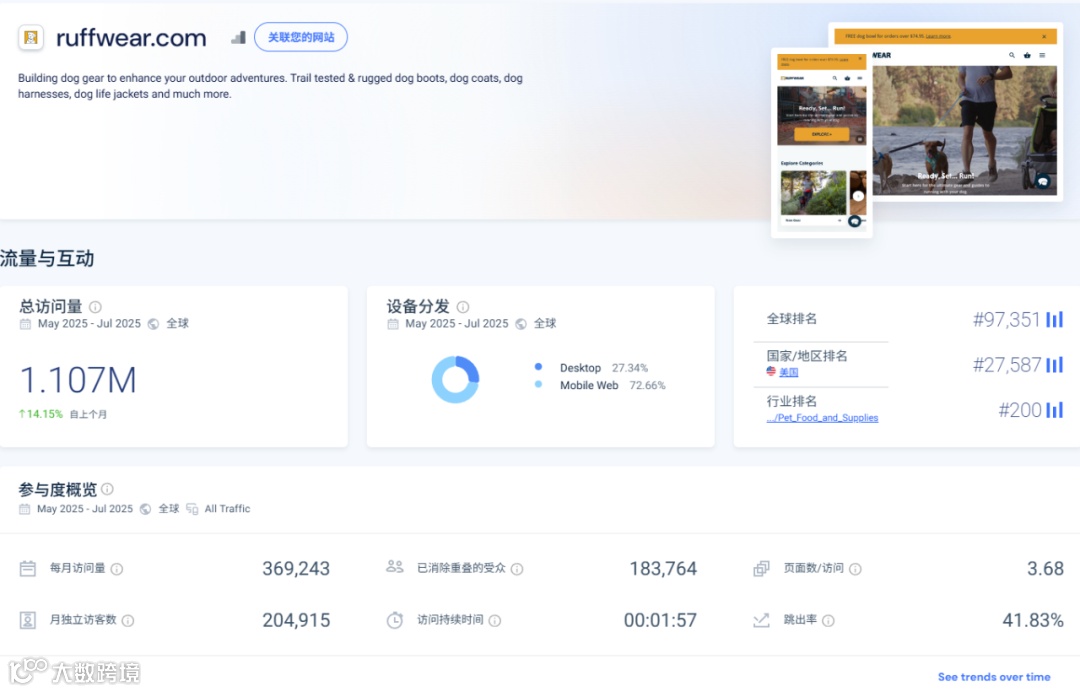
Task: Click info icon next to 参与度概览
Action: click(x=107, y=489)
